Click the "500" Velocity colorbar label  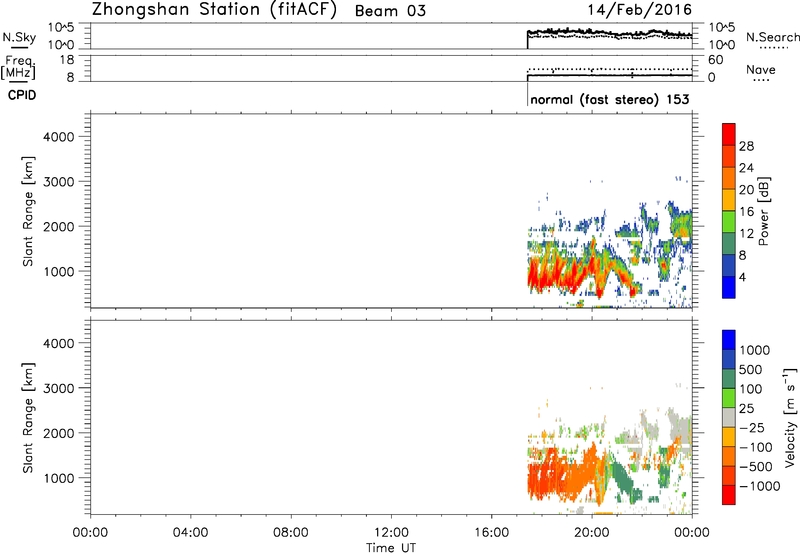pos(753,369)
